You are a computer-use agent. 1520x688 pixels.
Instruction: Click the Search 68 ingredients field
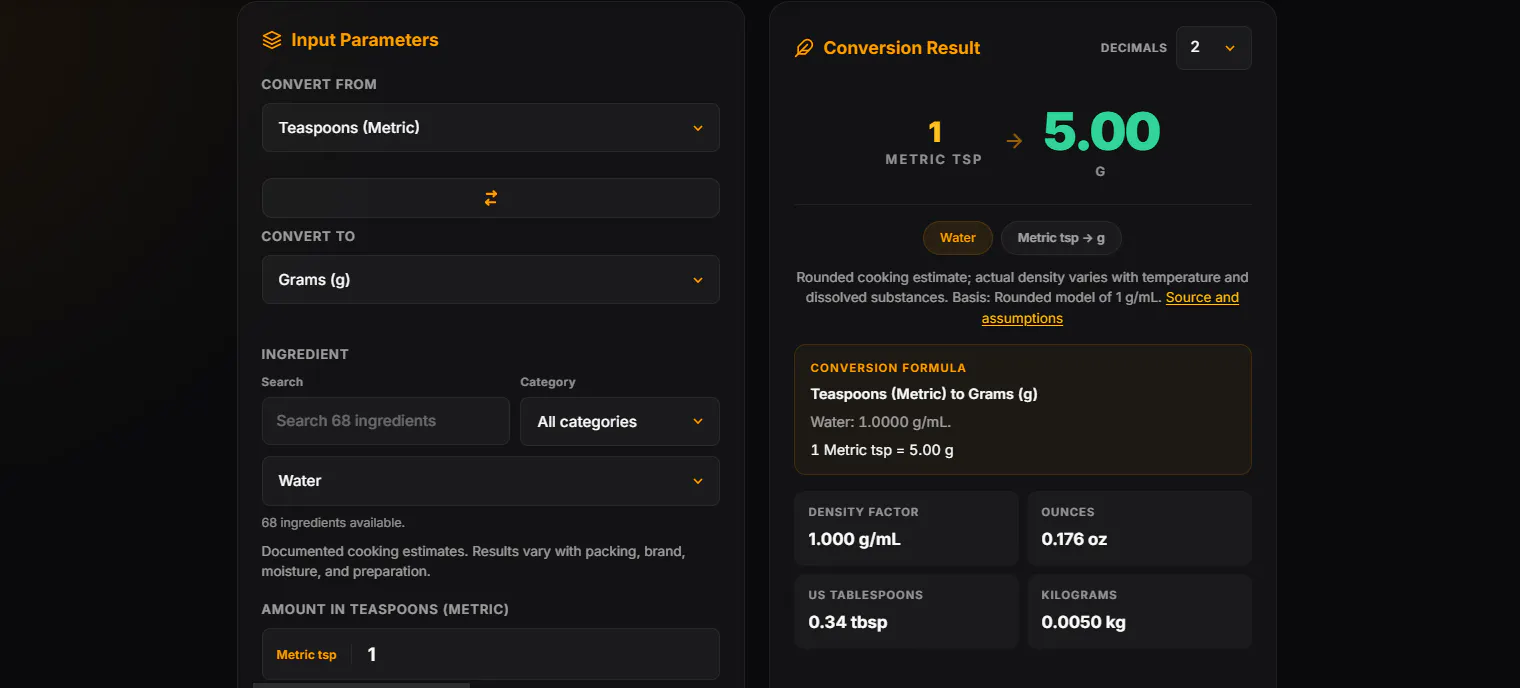[386, 421]
